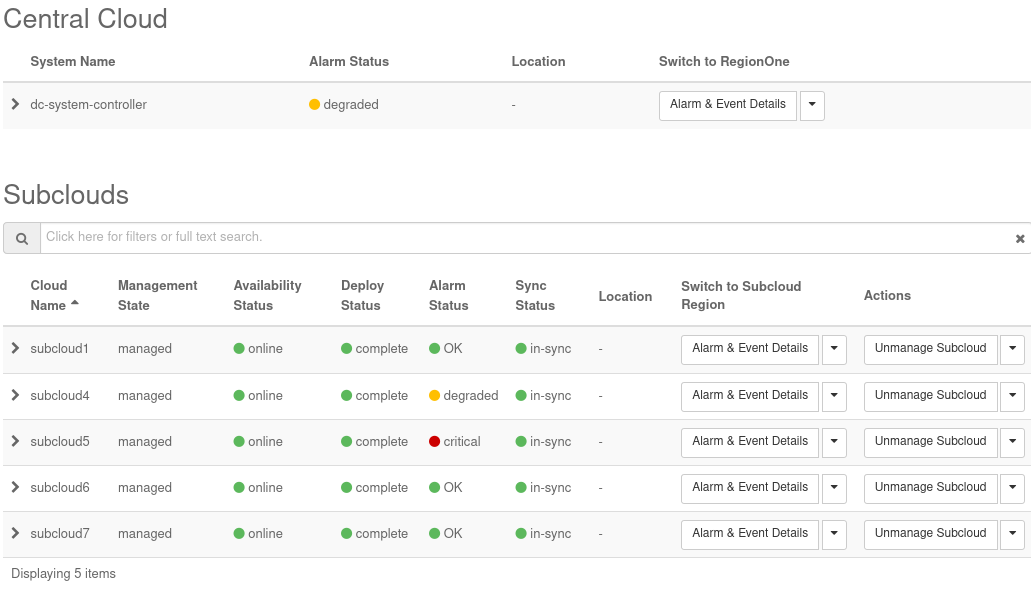This screenshot has width=1032, height=607.
Task: Expand the subcloud7 row details
Action: click(x=15, y=534)
